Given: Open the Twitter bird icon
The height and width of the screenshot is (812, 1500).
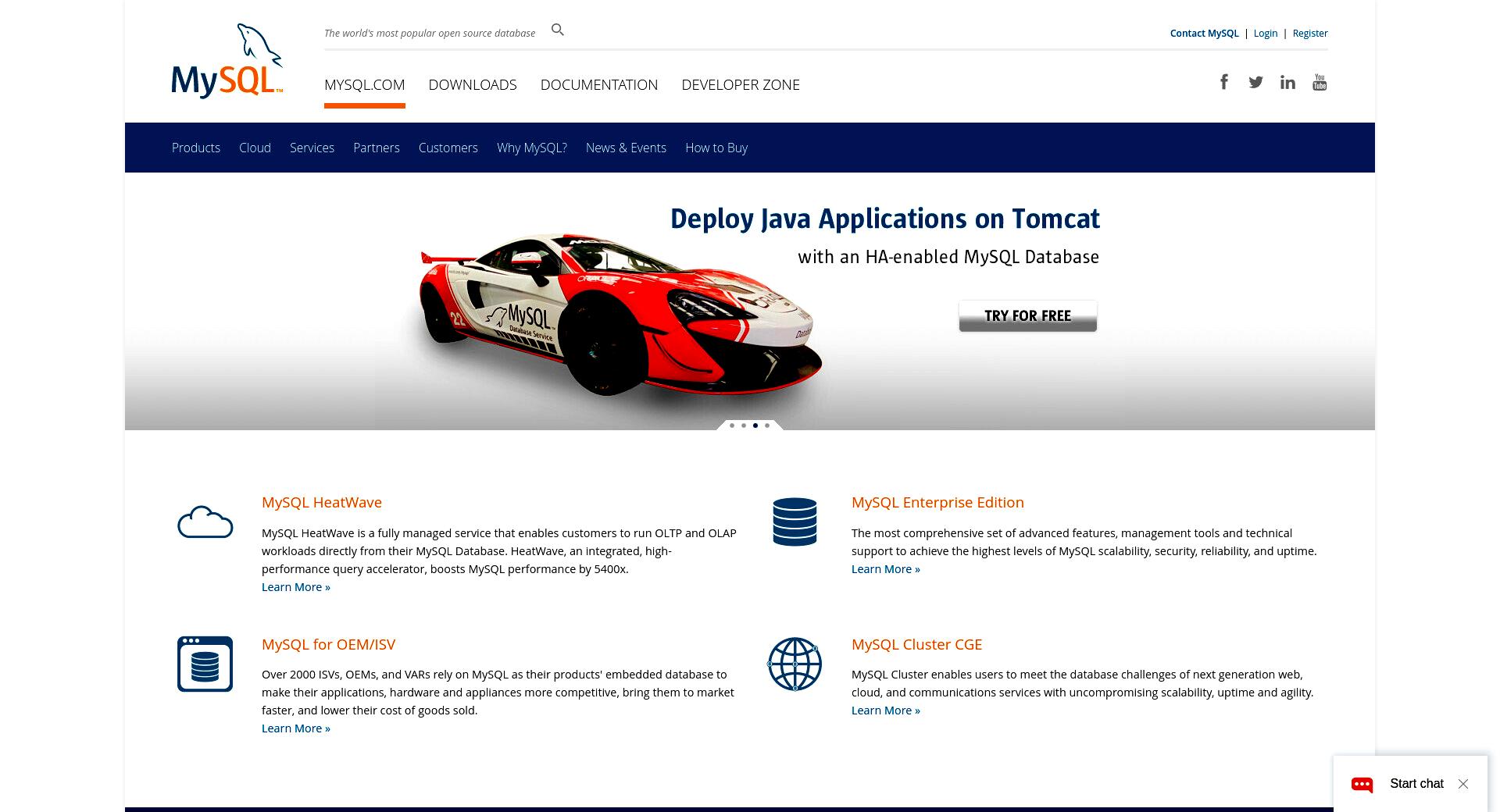Looking at the screenshot, I should [1255, 82].
